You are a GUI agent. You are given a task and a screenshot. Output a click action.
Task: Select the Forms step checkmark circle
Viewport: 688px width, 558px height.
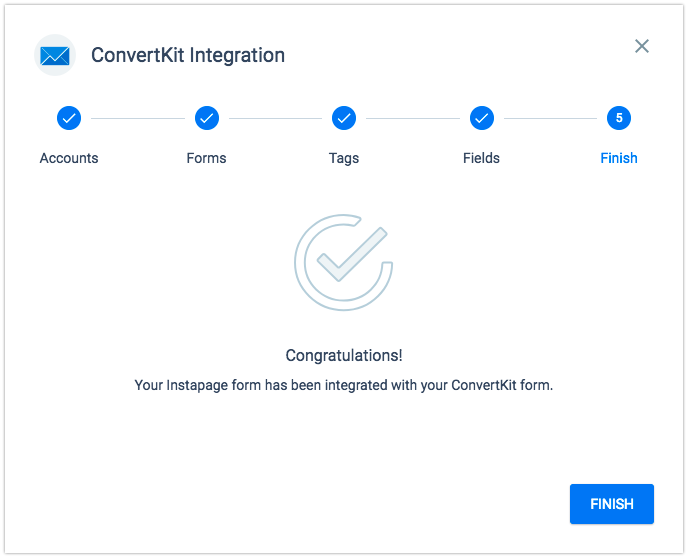(207, 118)
